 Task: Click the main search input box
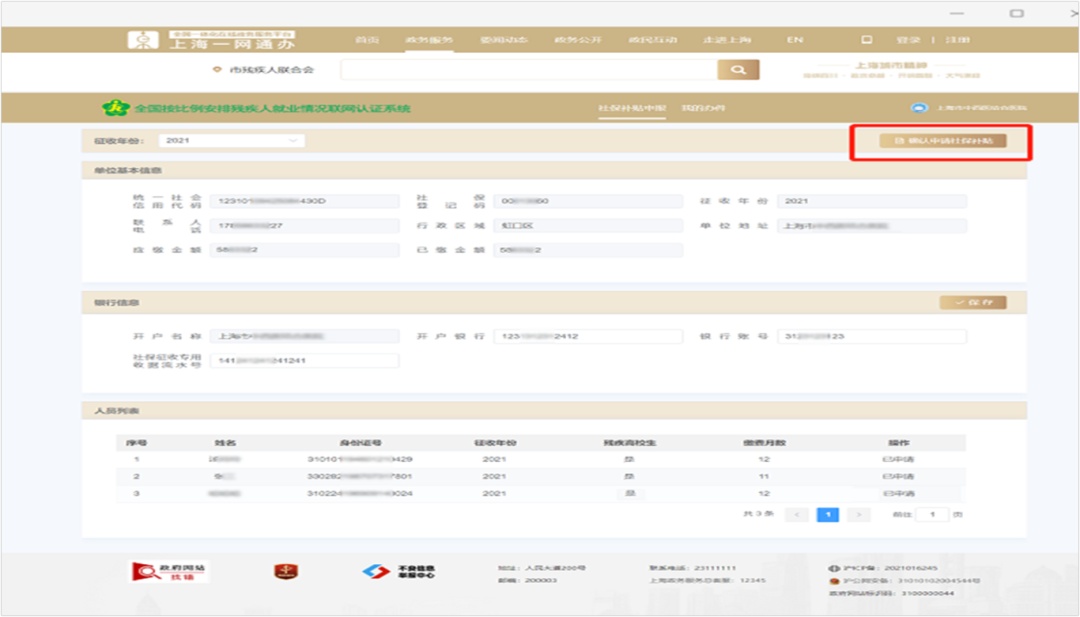point(528,70)
